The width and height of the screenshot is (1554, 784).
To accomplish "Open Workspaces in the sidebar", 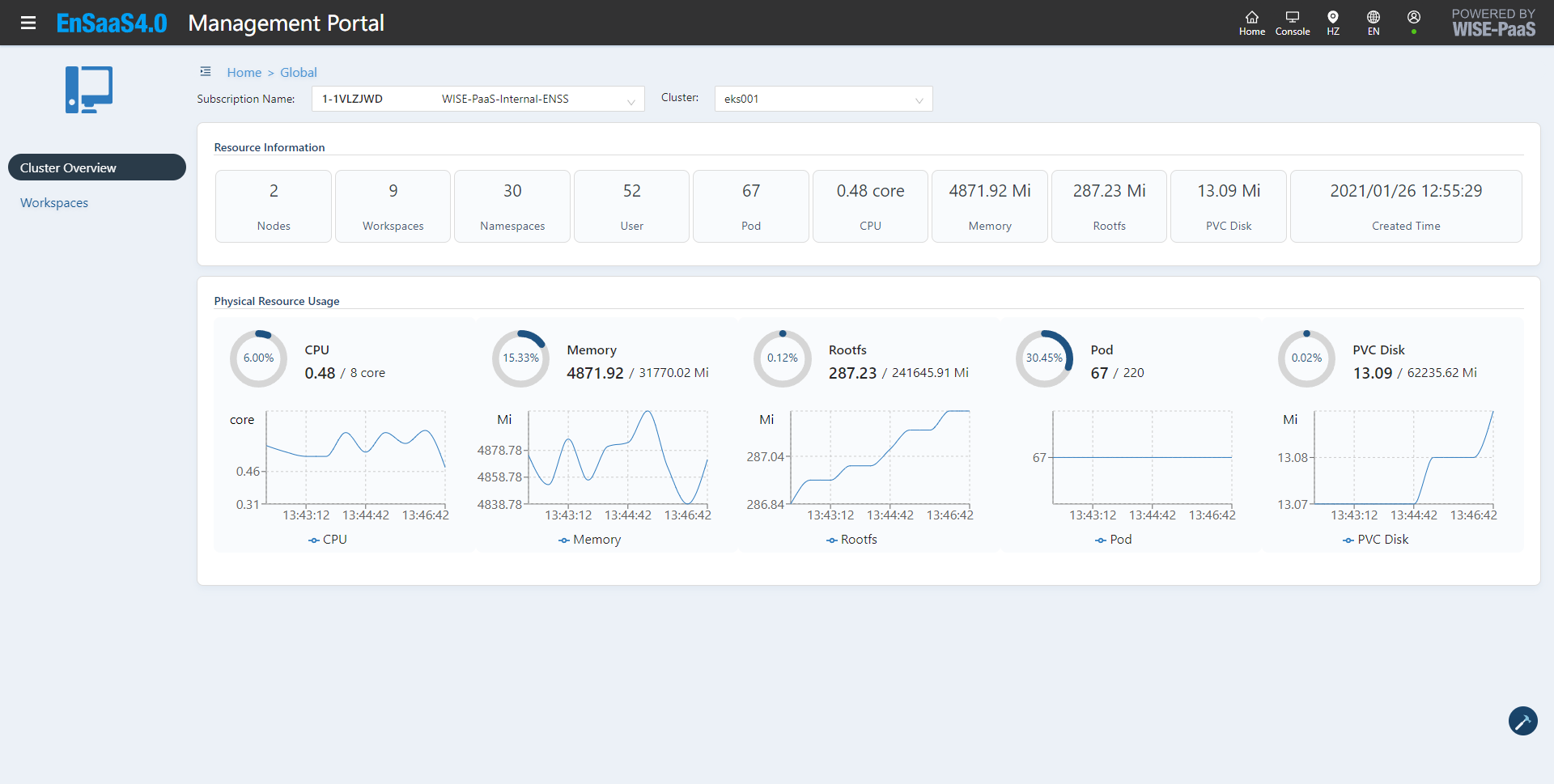I will tap(54, 203).
